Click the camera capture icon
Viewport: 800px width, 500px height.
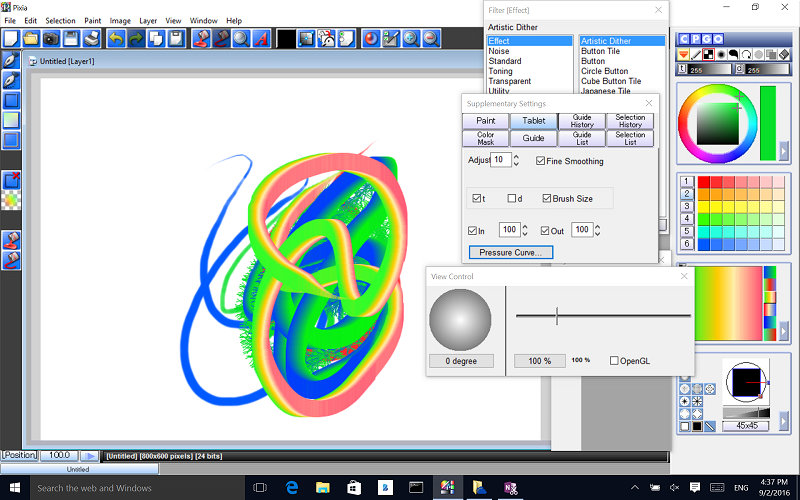pos(51,39)
